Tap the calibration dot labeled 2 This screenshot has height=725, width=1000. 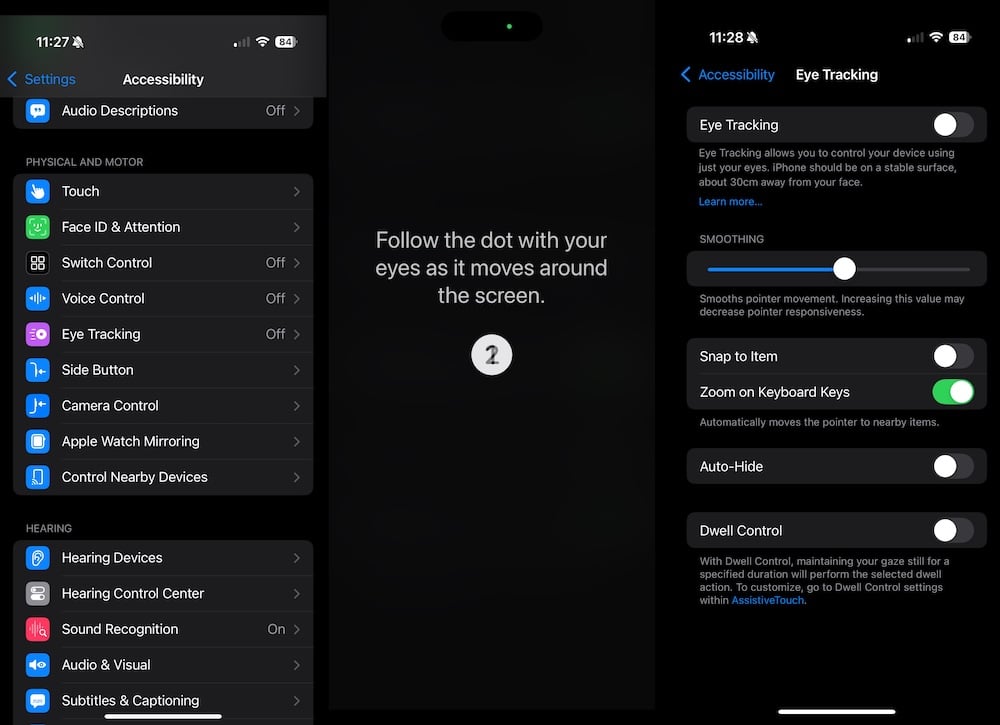click(x=491, y=354)
